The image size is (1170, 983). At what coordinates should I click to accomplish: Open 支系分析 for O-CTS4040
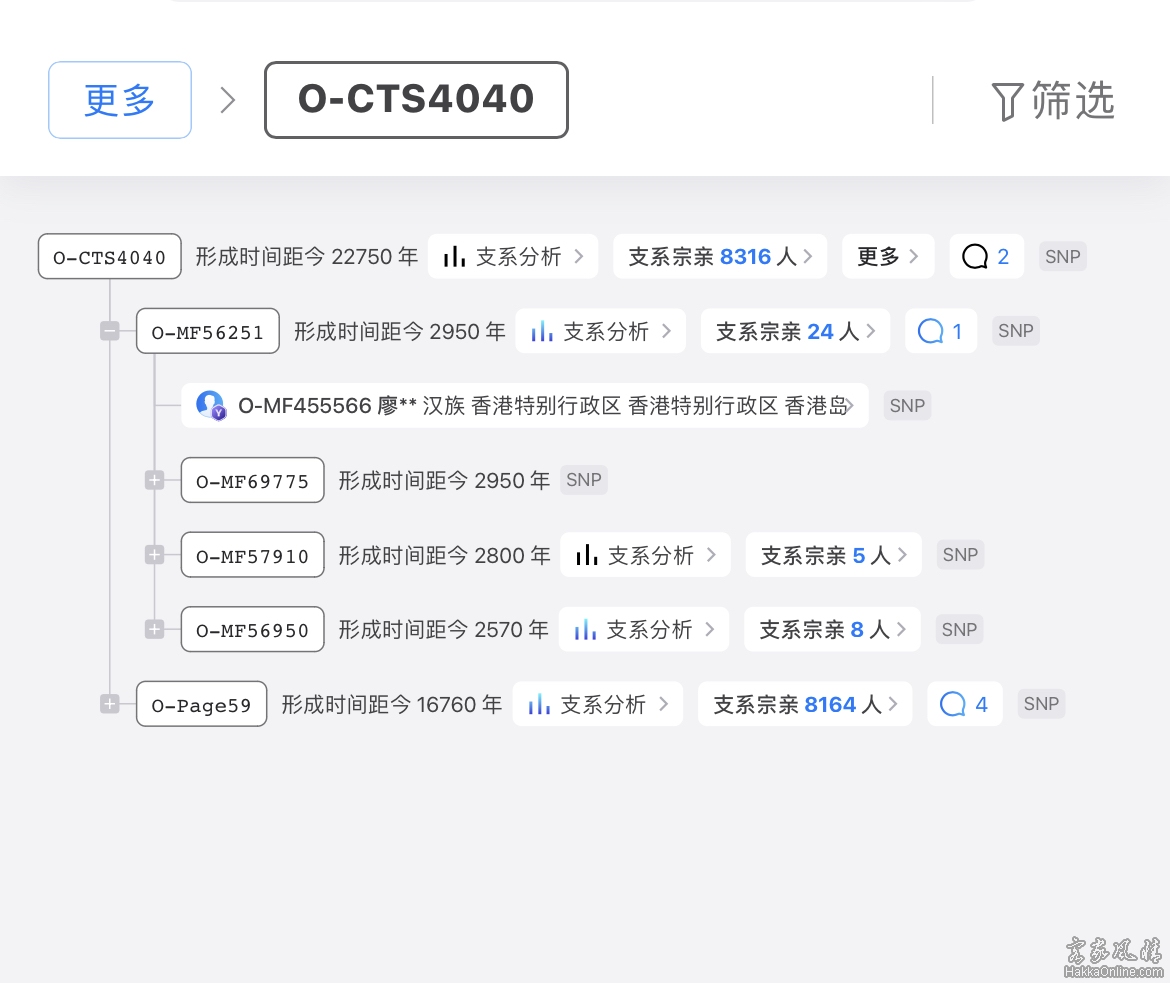(x=513, y=257)
